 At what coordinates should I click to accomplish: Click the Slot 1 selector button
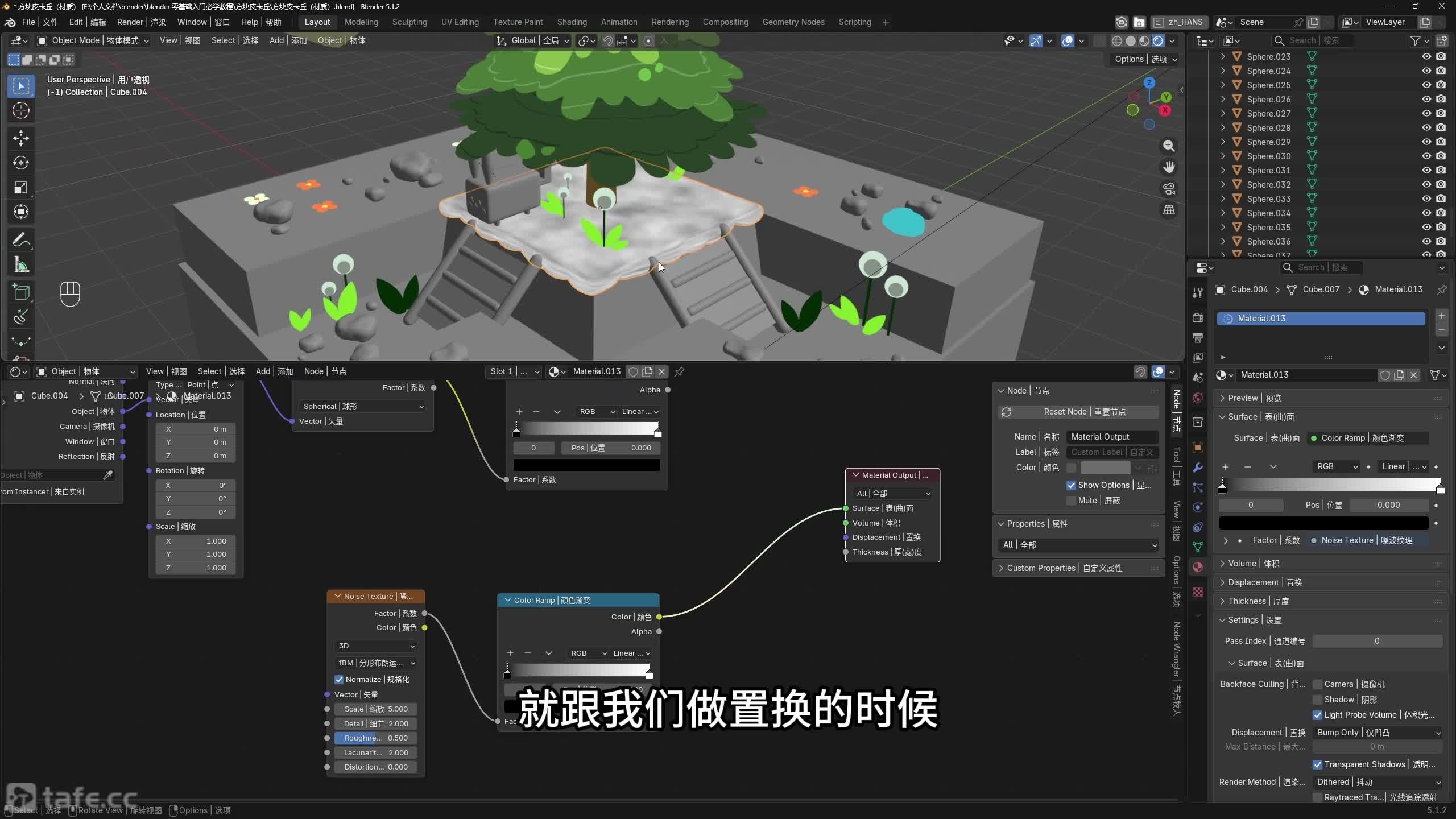(x=515, y=371)
